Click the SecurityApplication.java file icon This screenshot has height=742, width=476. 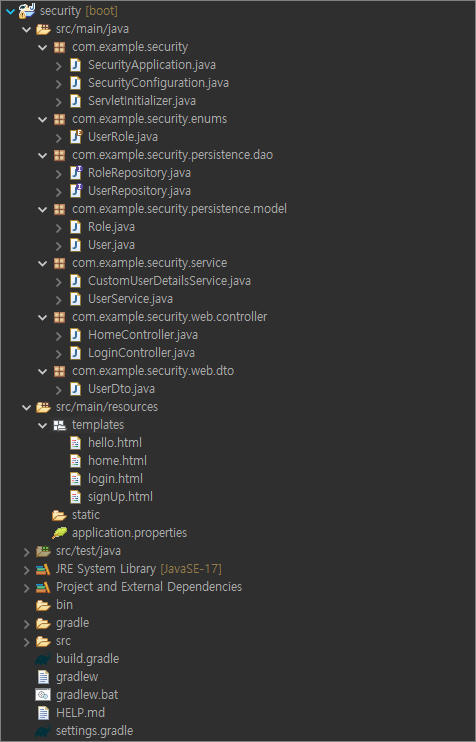coord(75,65)
